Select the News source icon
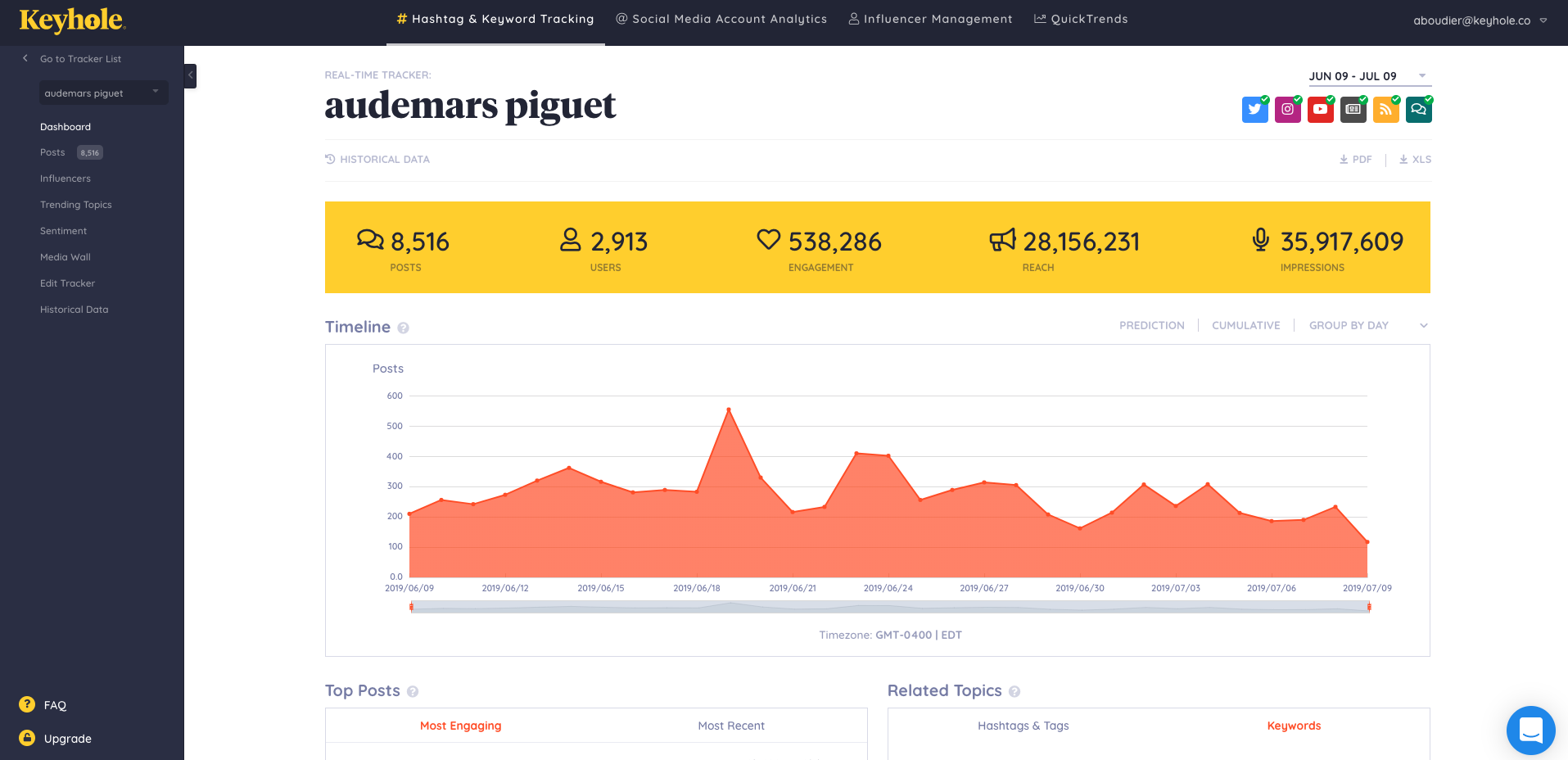Image resolution: width=1568 pixels, height=760 pixels. [x=1353, y=109]
